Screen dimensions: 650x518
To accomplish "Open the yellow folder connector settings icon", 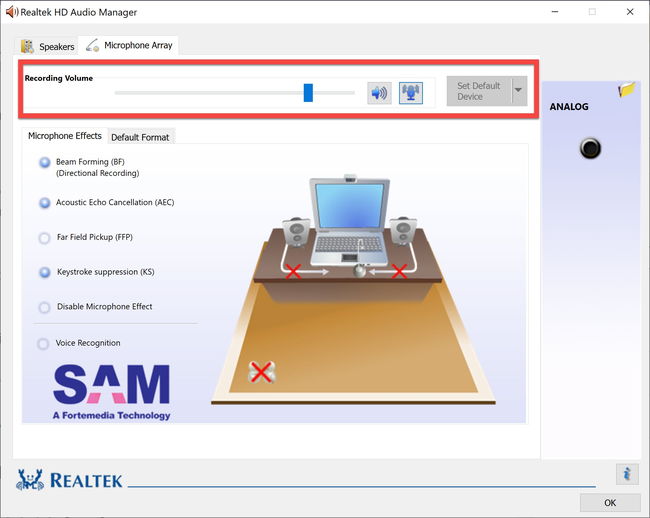I will (627, 89).
